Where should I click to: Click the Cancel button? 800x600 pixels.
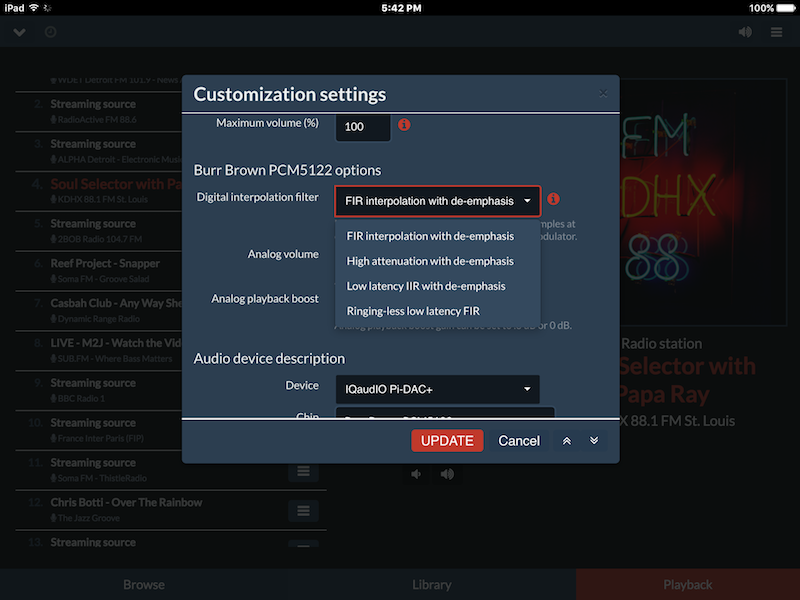click(x=519, y=441)
